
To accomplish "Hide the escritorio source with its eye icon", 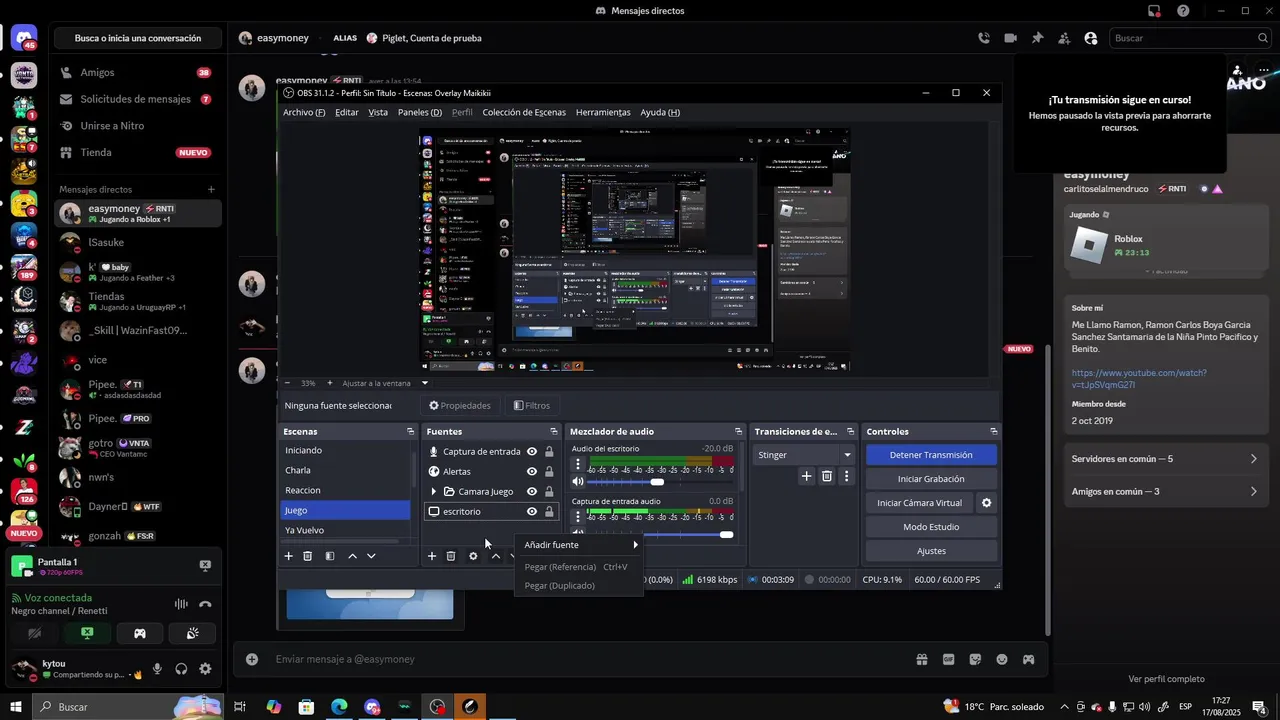I will click(532, 511).
